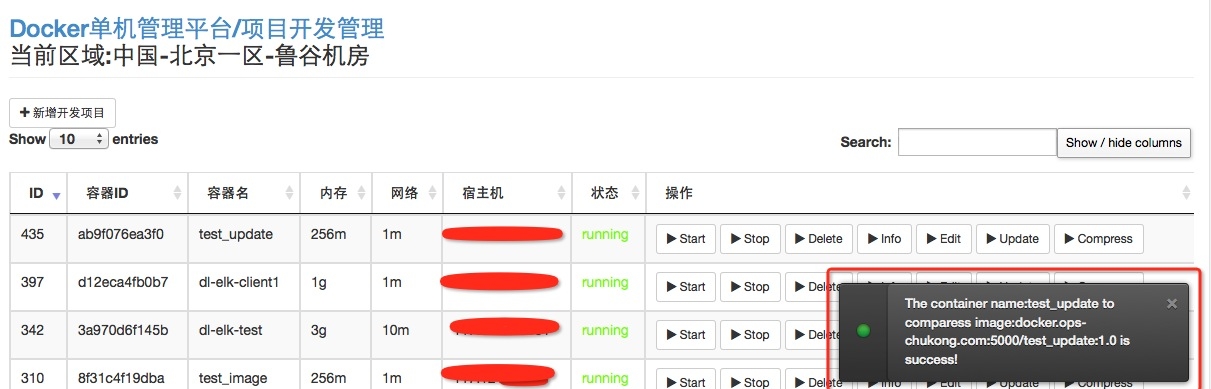Close the success notification popup
This screenshot has height=389, width=1211.
click(x=1172, y=303)
